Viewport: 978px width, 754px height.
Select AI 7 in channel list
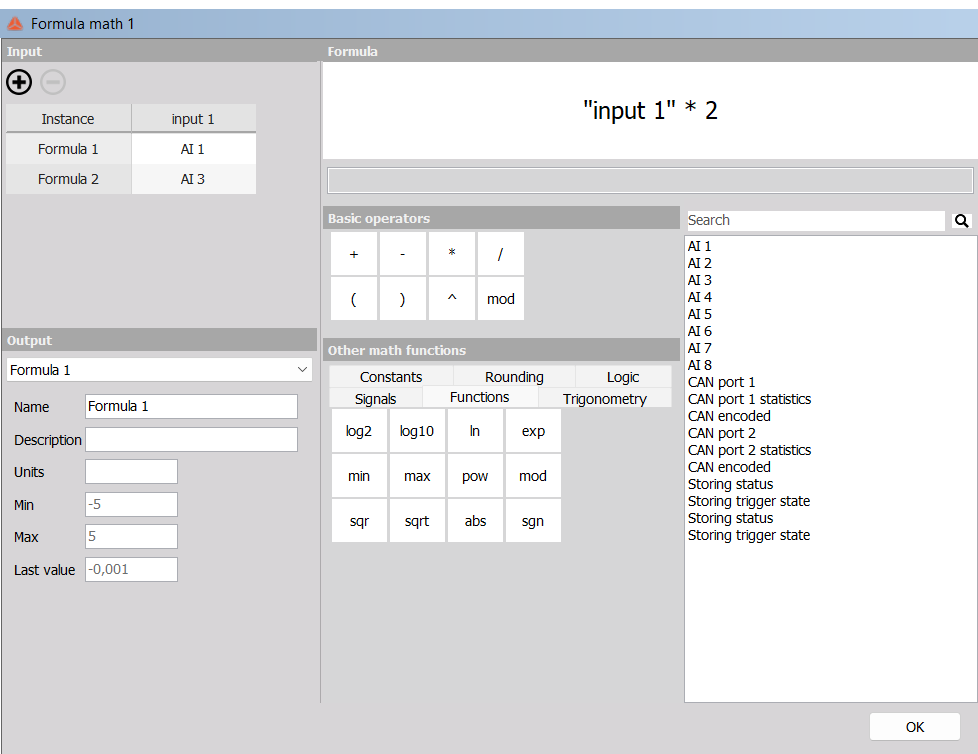pyautogui.click(x=700, y=348)
